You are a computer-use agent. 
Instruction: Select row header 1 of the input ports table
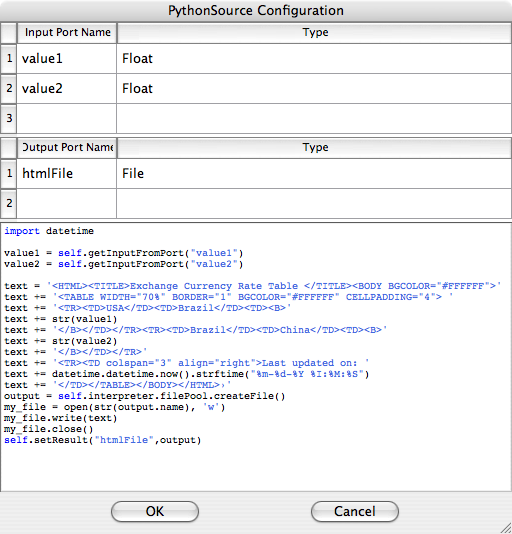pyautogui.click(x=9, y=59)
